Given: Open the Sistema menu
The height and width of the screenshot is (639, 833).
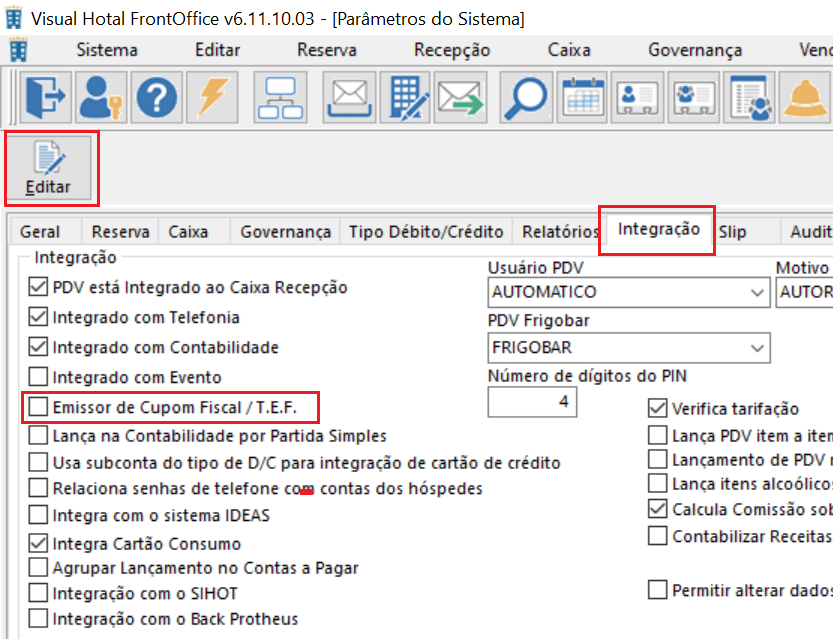Looking at the screenshot, I should tap(107, 50).
